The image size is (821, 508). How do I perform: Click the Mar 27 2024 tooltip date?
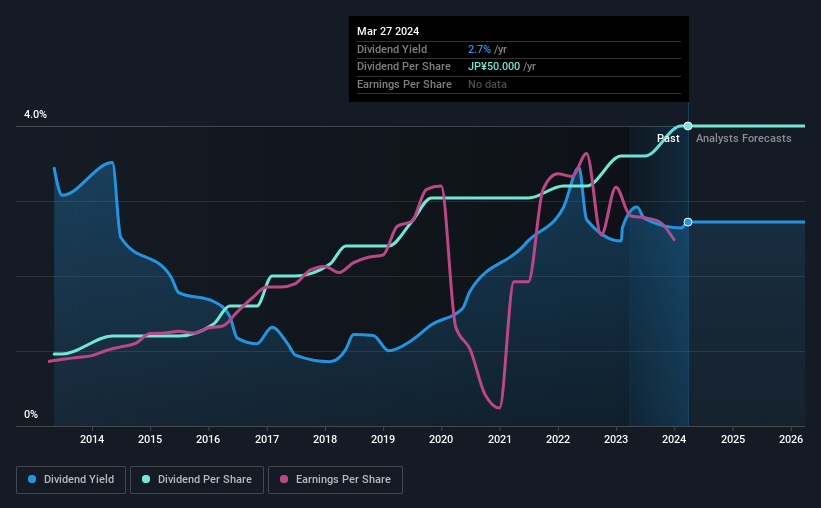pyautogui.click(x=388, y=31)
